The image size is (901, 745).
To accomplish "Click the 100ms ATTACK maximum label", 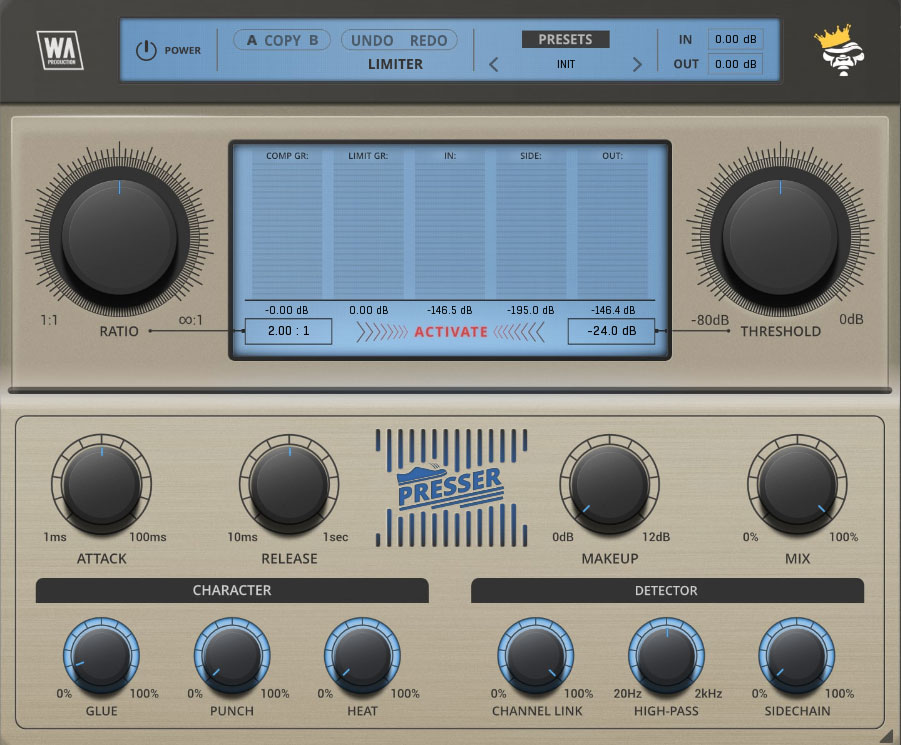I will [148, 536].
